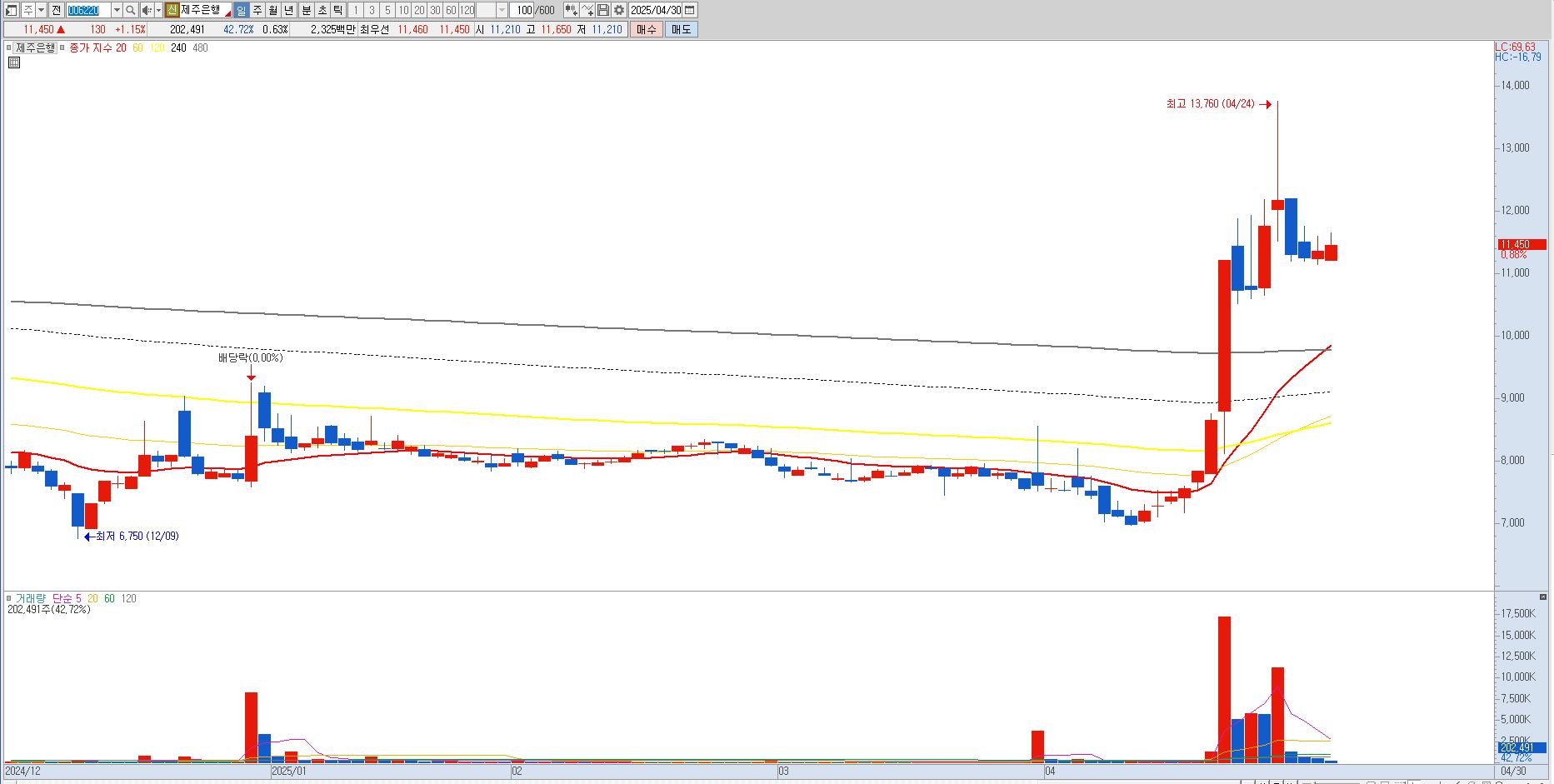Click the stock code input field 006220
Screen dimensions: 1554x784
pos(87,10)
